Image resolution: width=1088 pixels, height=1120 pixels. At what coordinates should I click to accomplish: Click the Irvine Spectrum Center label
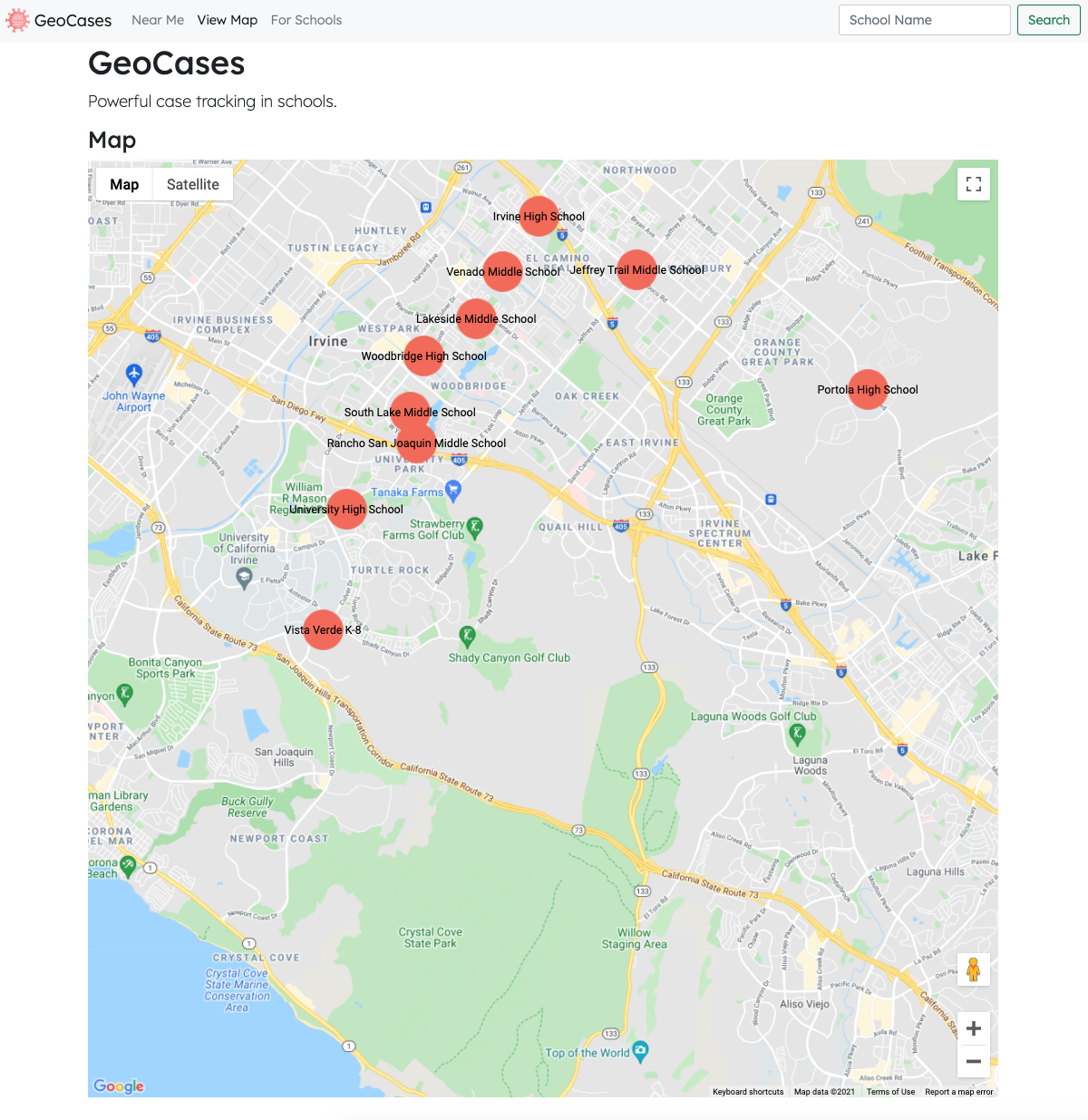point(720,533)
